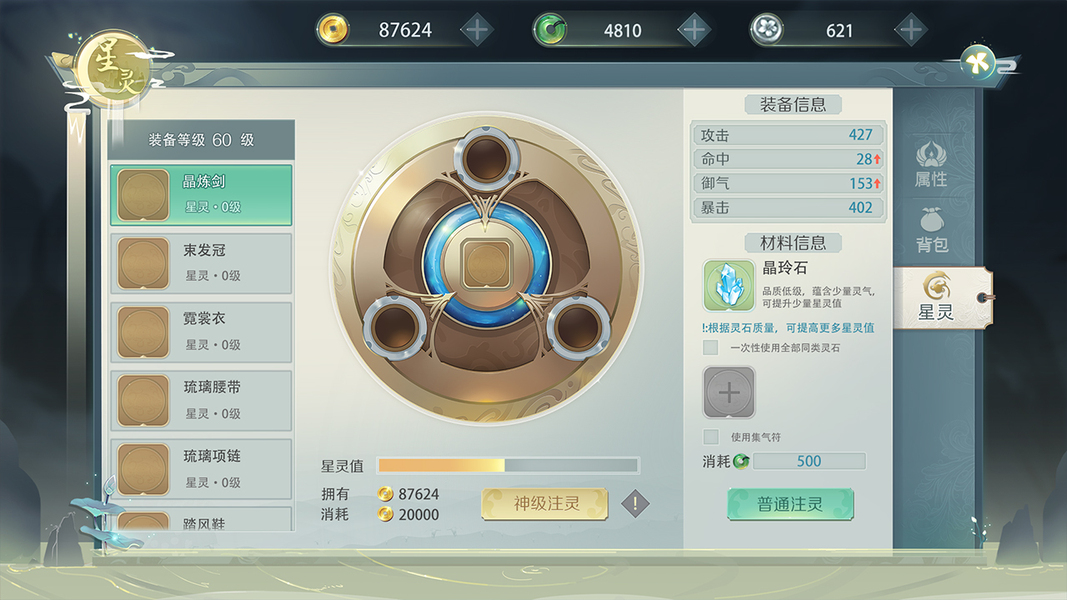Select the bottom-left socket on the disc

coord(395,327)
